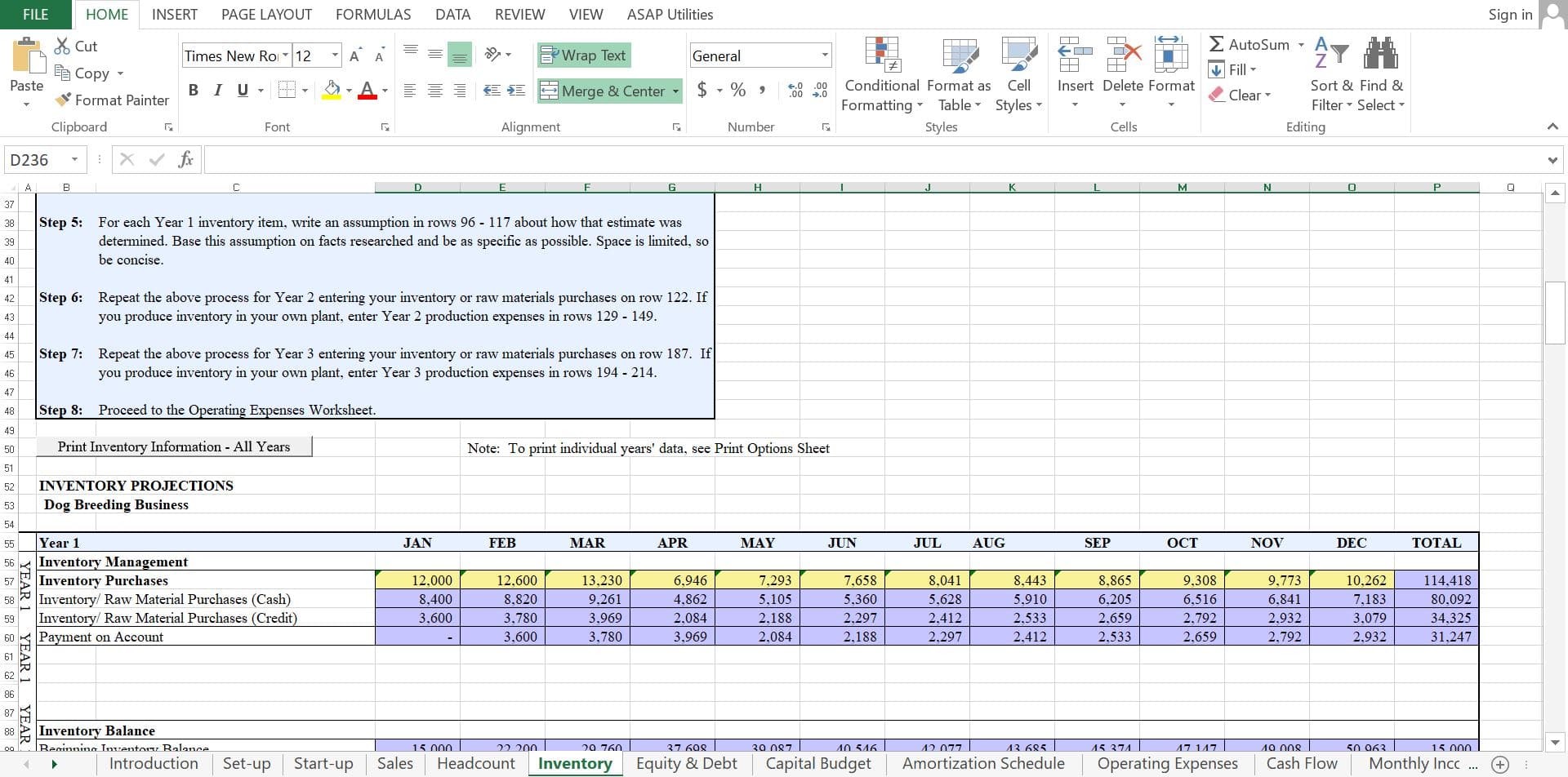Click the Insert Function fx icon
The height and width of the screenshot is (777, 1568).
pos(186,159)
